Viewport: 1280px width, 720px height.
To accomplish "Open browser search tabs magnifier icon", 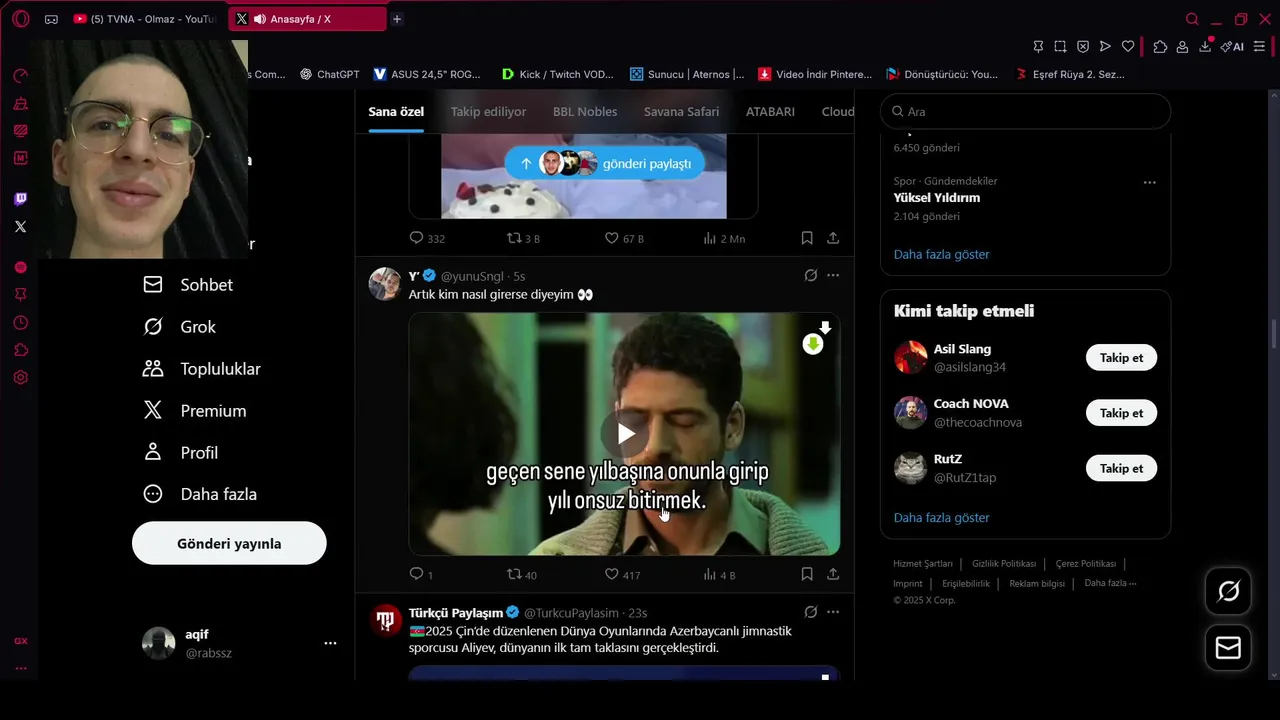I will pyautogui.click(x=1192, y=19).
